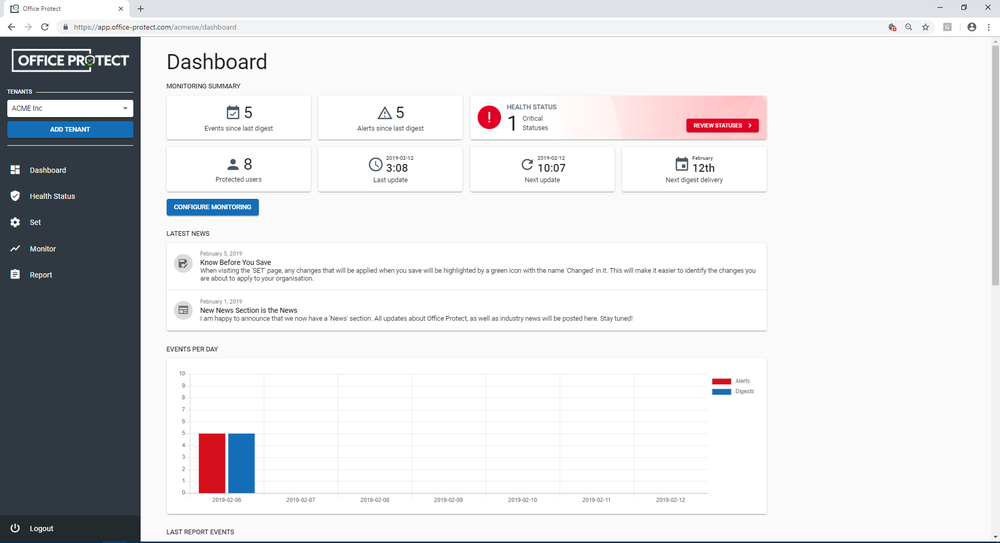The width and height of the screenshot is (1000, 543).
Task: Click the red critical health exclamation icon
Action: point(489,117)
